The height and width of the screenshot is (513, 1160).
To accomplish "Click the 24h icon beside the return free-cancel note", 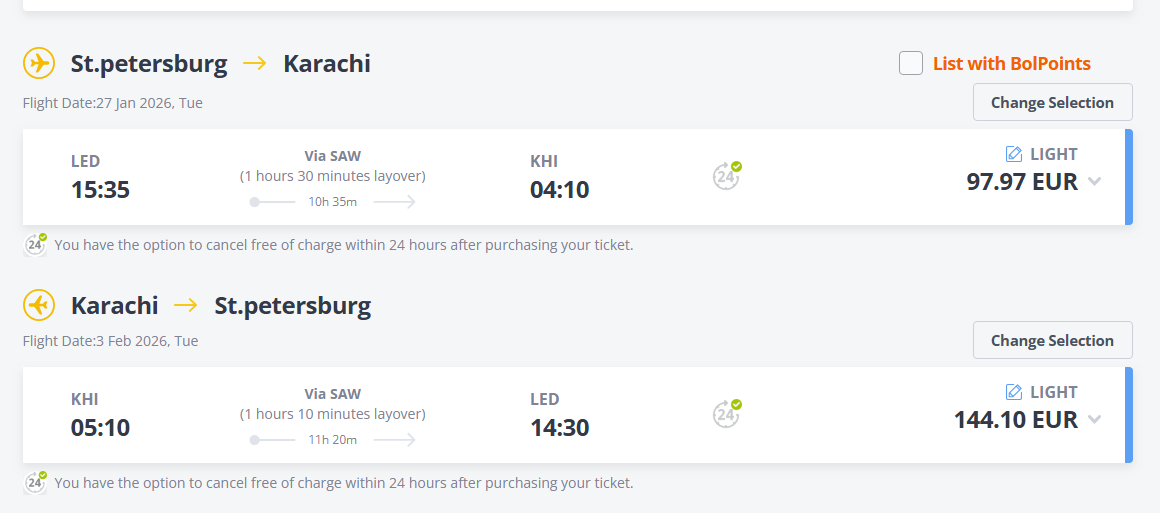I will 36,482.
